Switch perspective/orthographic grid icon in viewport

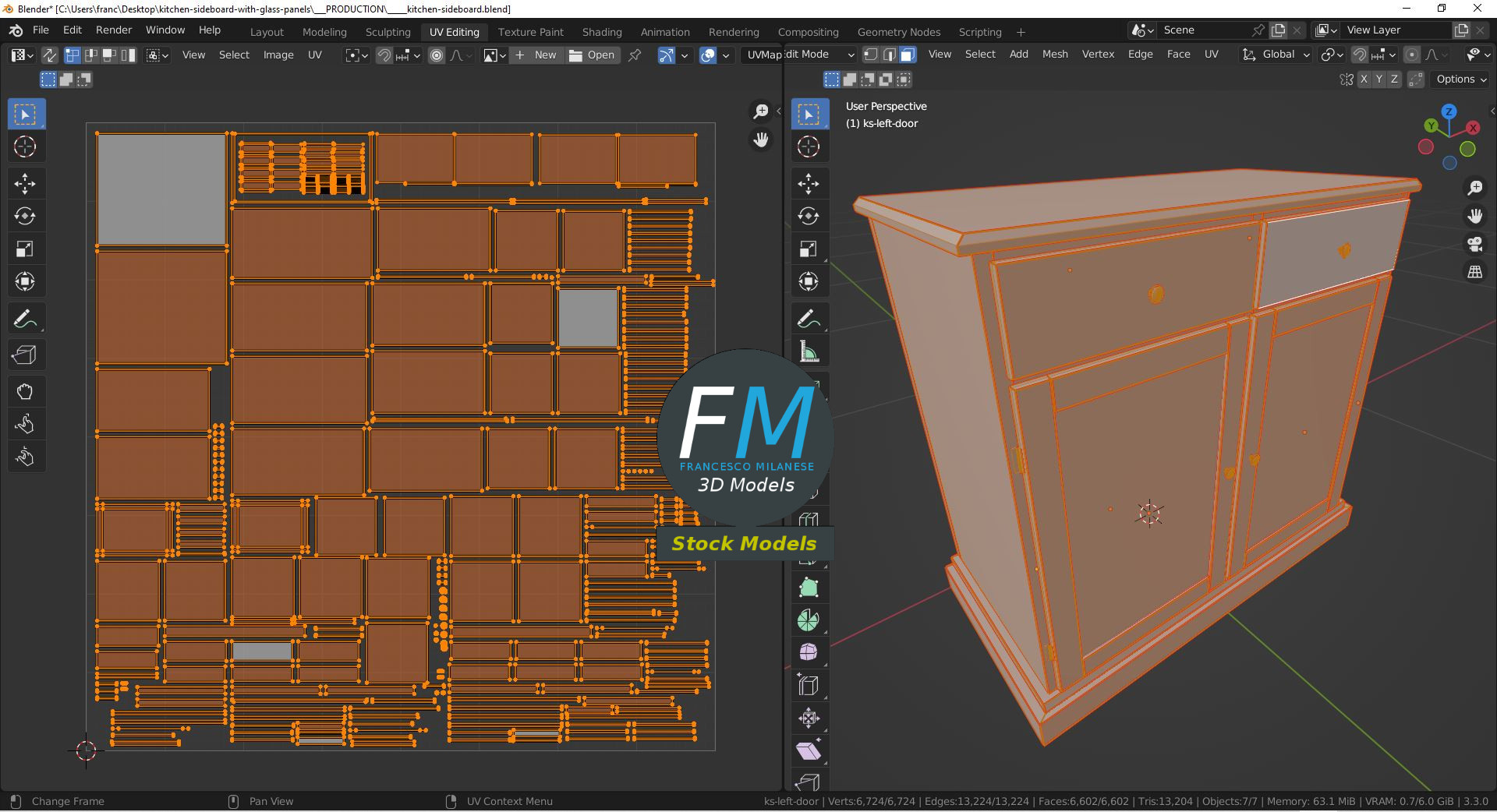pos(1475,272)
